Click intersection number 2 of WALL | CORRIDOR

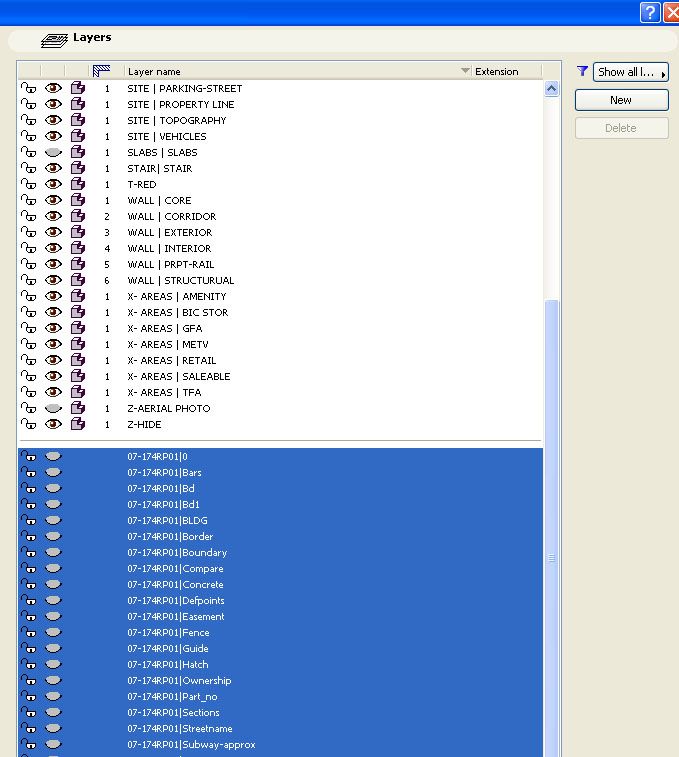(107, 216)
